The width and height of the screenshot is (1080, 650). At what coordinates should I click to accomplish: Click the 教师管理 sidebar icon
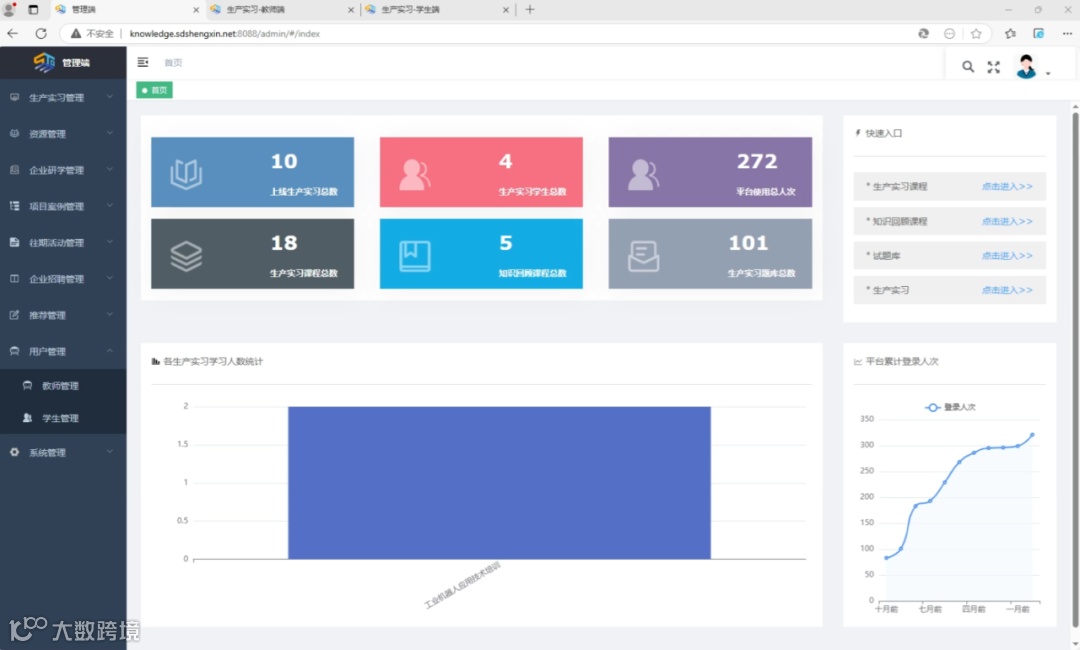click(x=27, y=386)
